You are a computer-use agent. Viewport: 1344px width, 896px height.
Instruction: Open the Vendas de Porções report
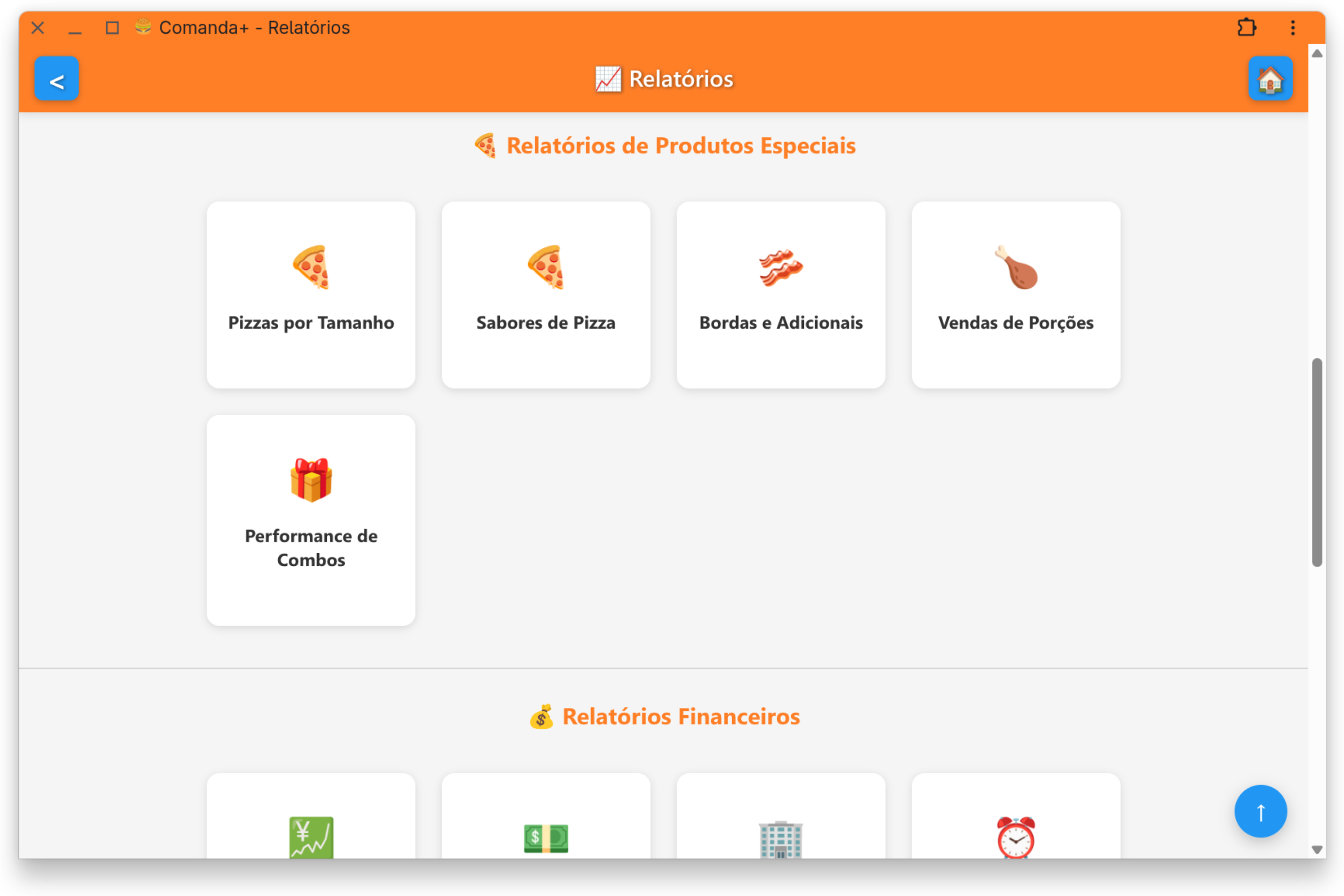tap(1015, 295)
